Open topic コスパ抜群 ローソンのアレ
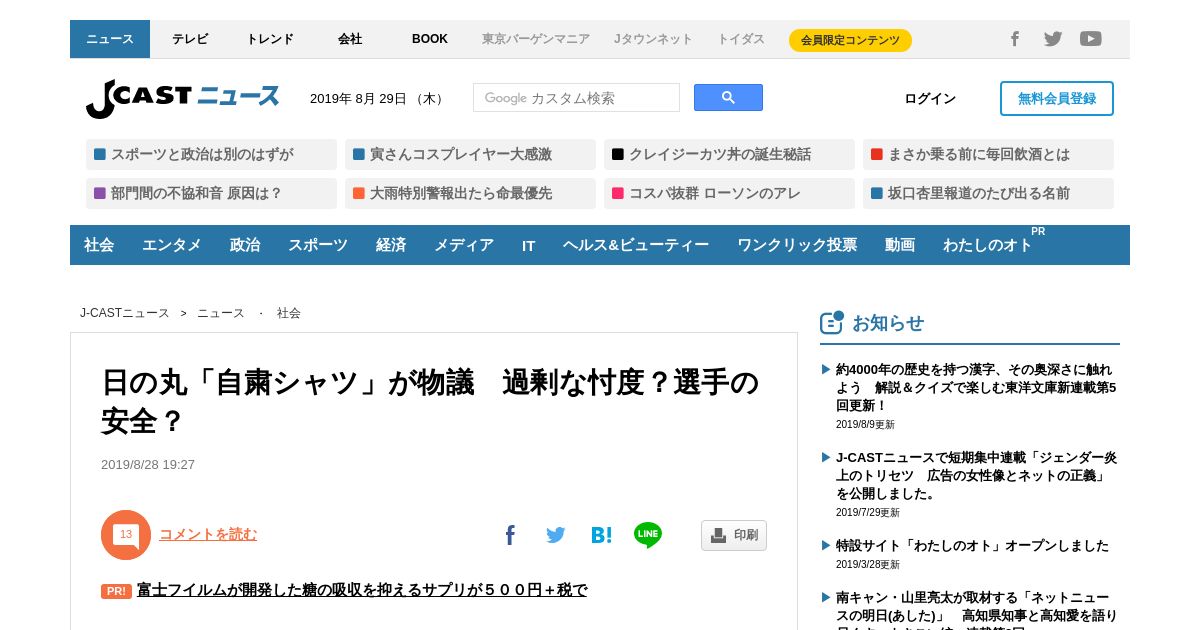Screen dimensions: 1200x630 point(729,193)
